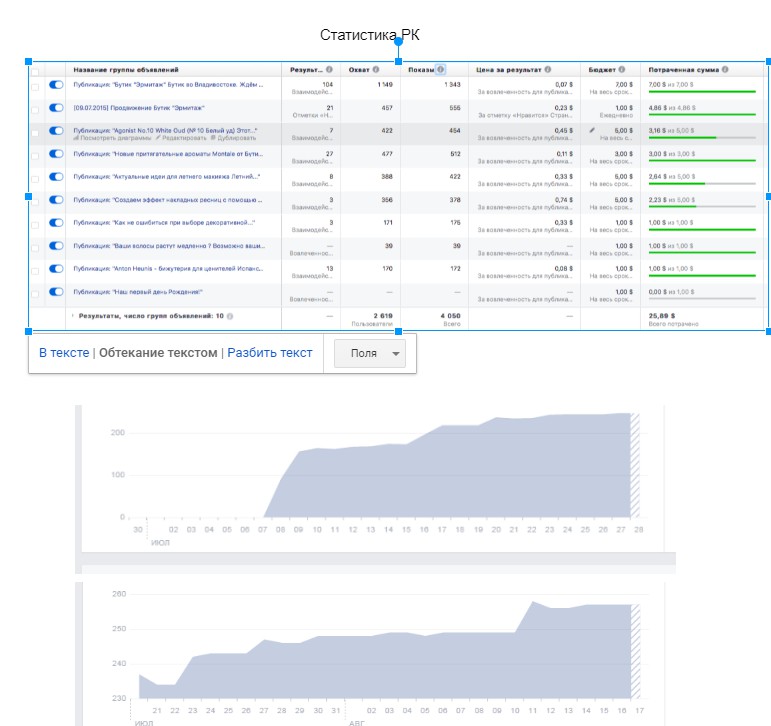Open the Бутик Эрмитаж Владивостоке publication link
The width and height of the screenshot is (771, 726).
pos(168,85)
